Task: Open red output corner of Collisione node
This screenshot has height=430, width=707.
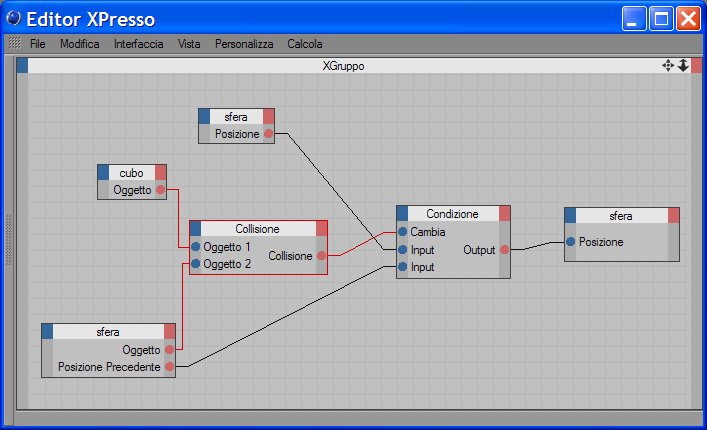Action: pos(321,229)
